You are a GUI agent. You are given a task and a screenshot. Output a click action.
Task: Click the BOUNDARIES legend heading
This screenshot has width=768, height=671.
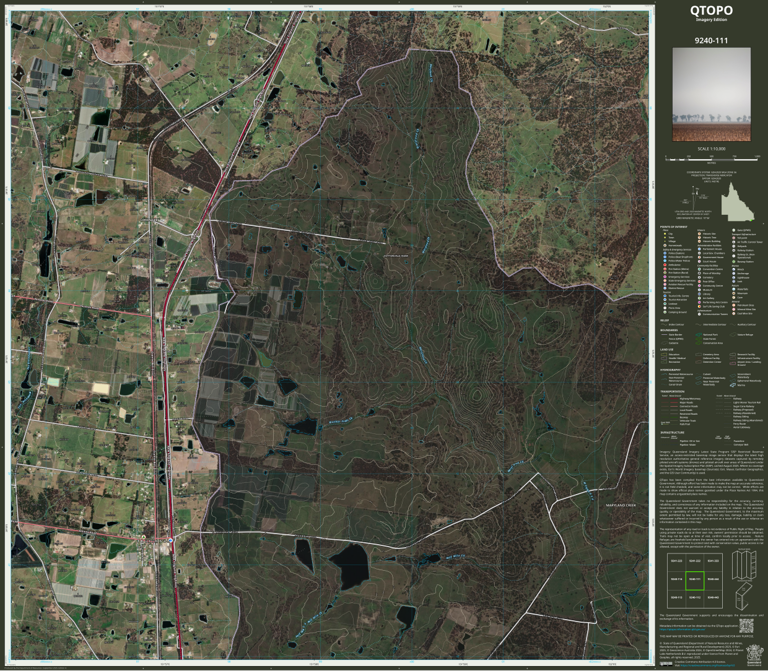[669, 330]
